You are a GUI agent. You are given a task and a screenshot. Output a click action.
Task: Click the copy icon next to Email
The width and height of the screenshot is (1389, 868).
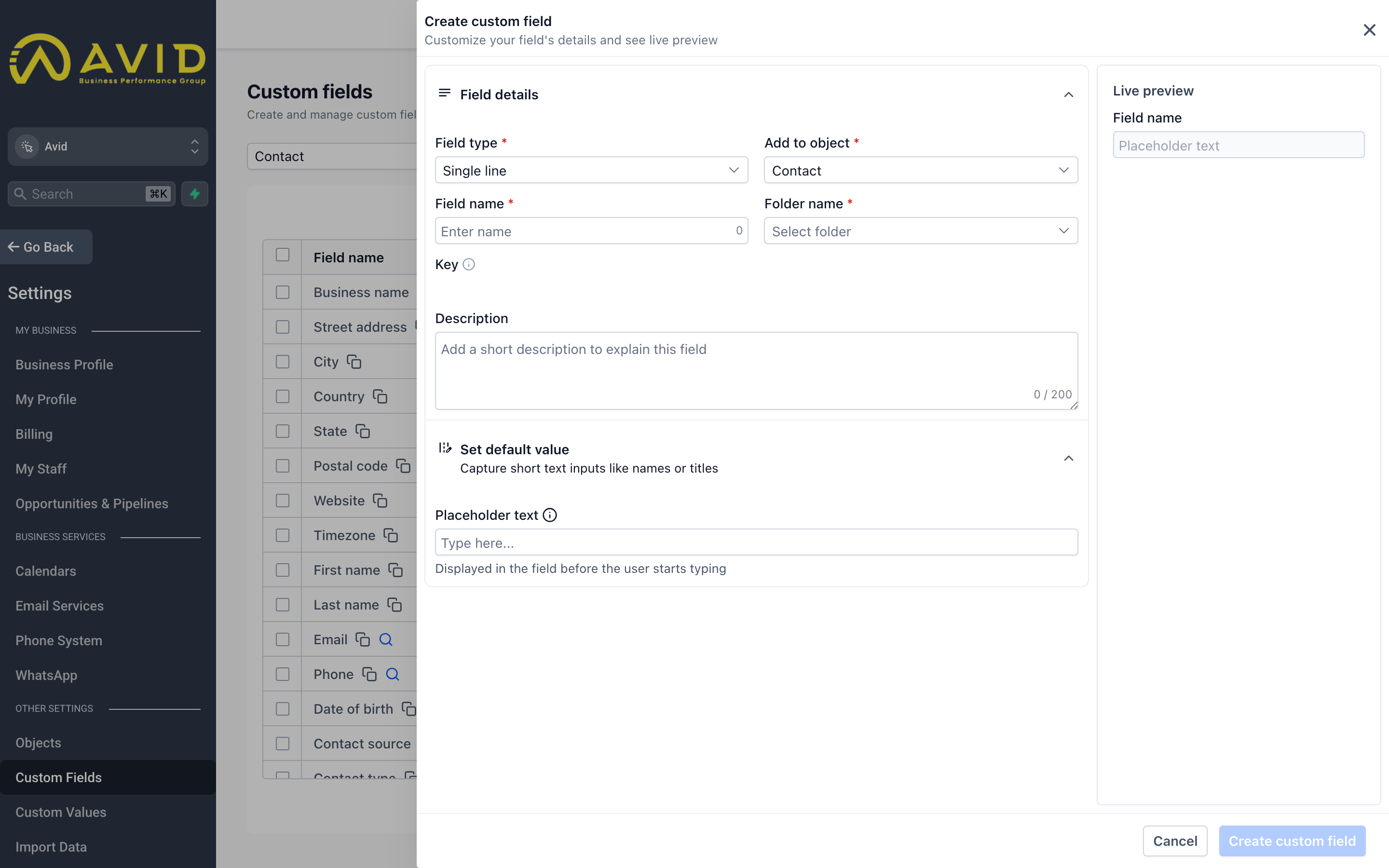[362, 639]
